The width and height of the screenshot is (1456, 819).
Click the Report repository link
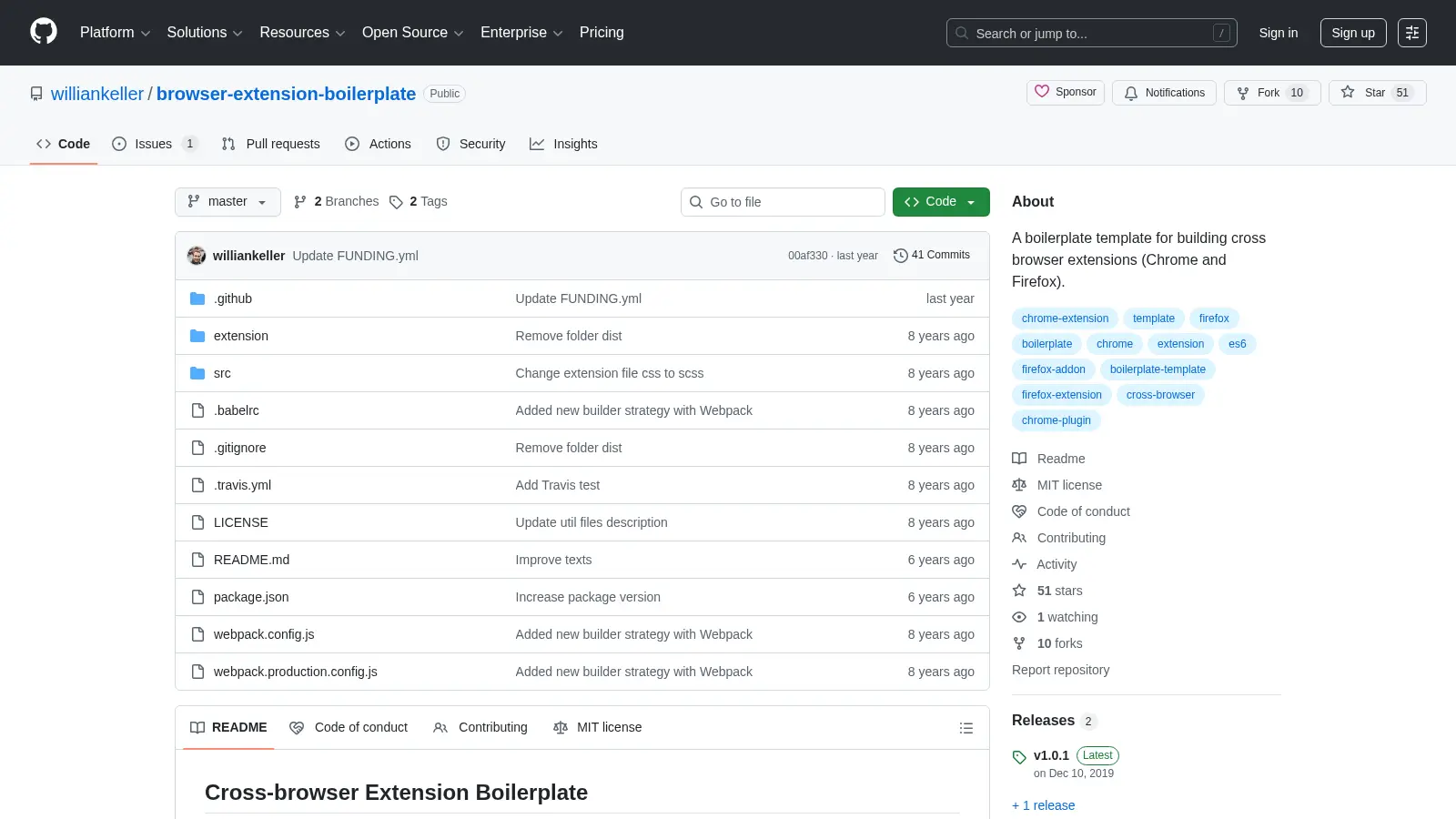point(1061,670)
